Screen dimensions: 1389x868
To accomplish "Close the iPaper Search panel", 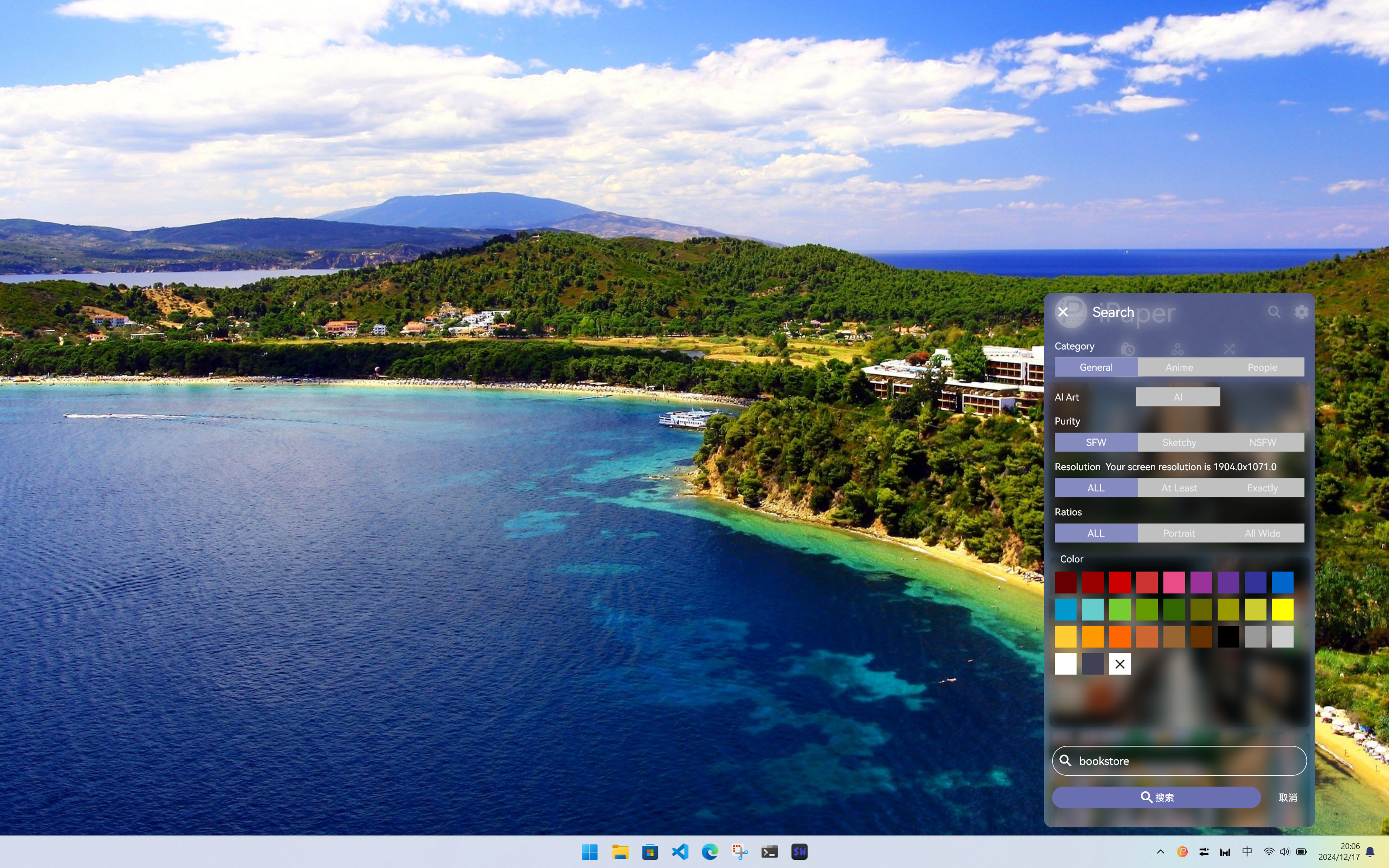I will (1063, 312).
